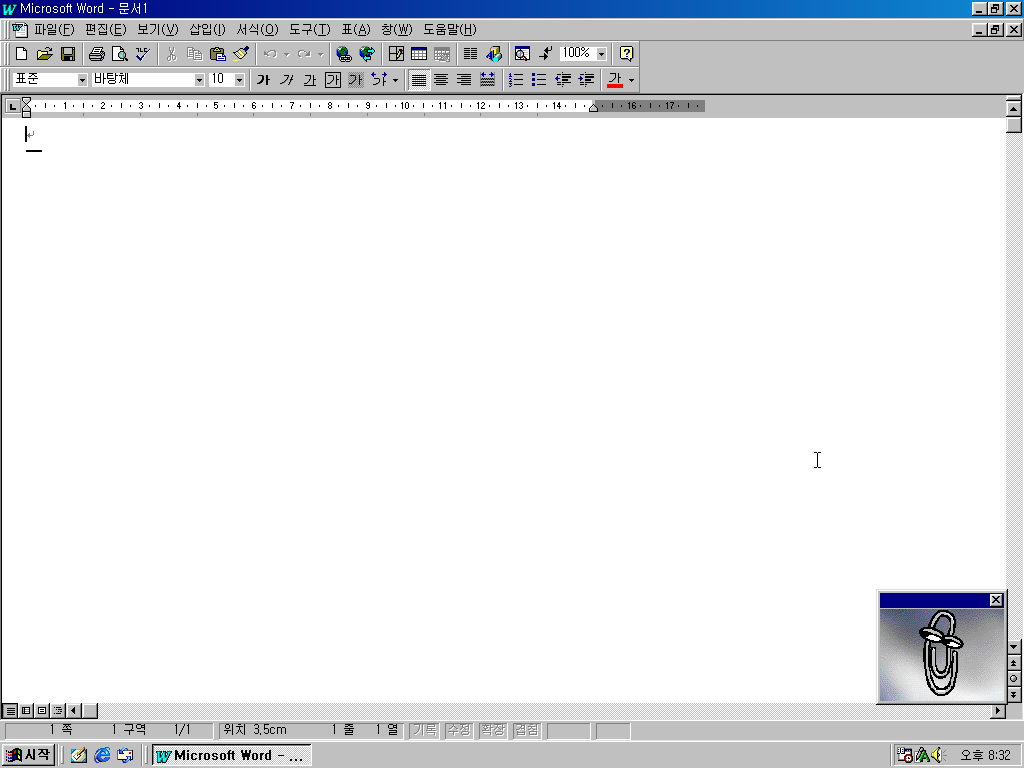Apply the red font color button

click(x=615, y=80)
